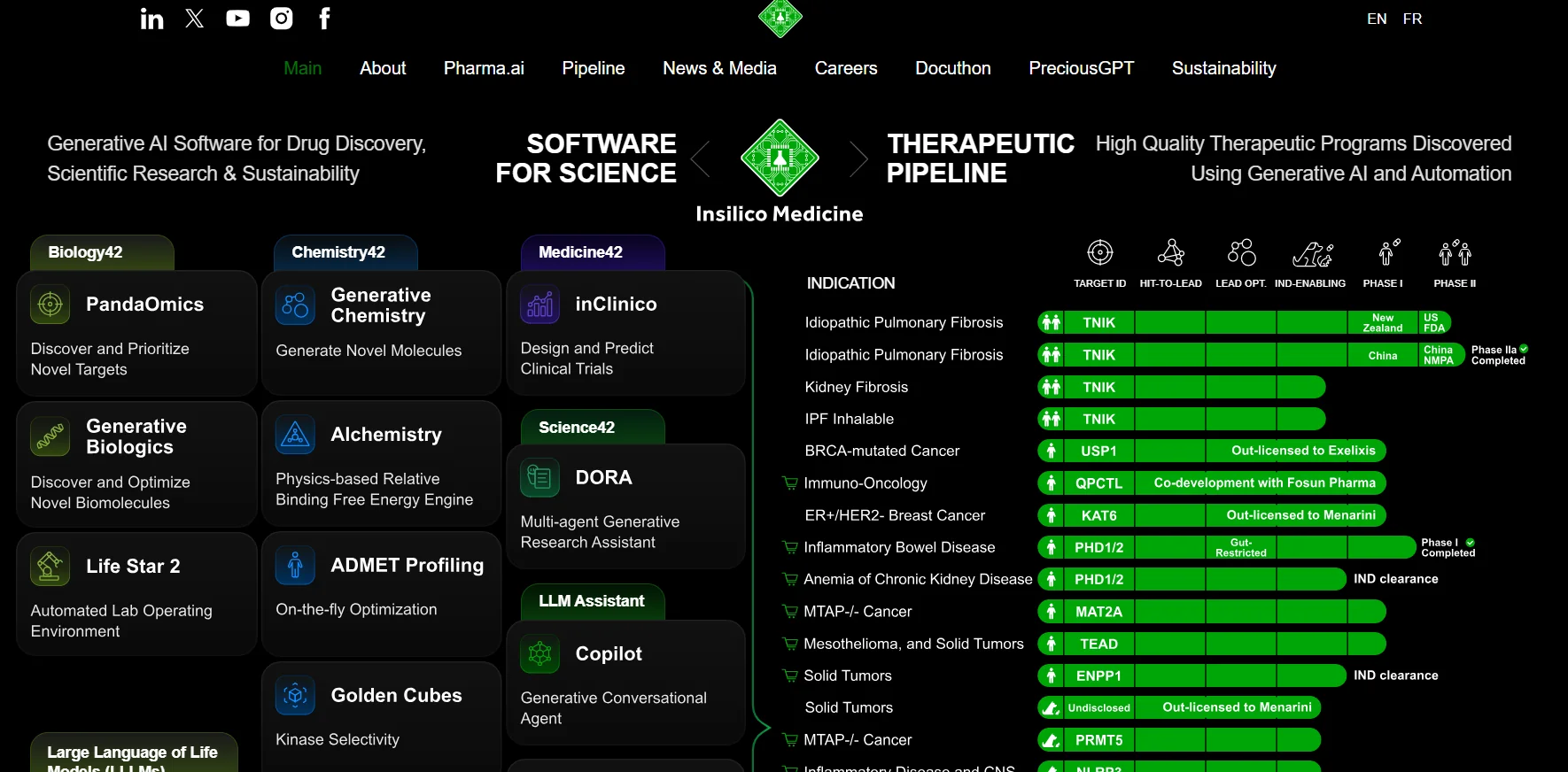Click "Phase IIa Completed" status text

click(1499, 355)
